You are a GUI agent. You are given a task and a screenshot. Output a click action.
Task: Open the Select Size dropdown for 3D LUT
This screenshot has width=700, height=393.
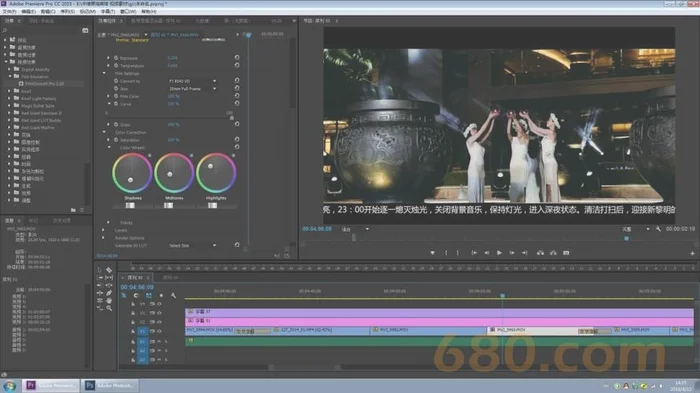(x=192, y=246)
